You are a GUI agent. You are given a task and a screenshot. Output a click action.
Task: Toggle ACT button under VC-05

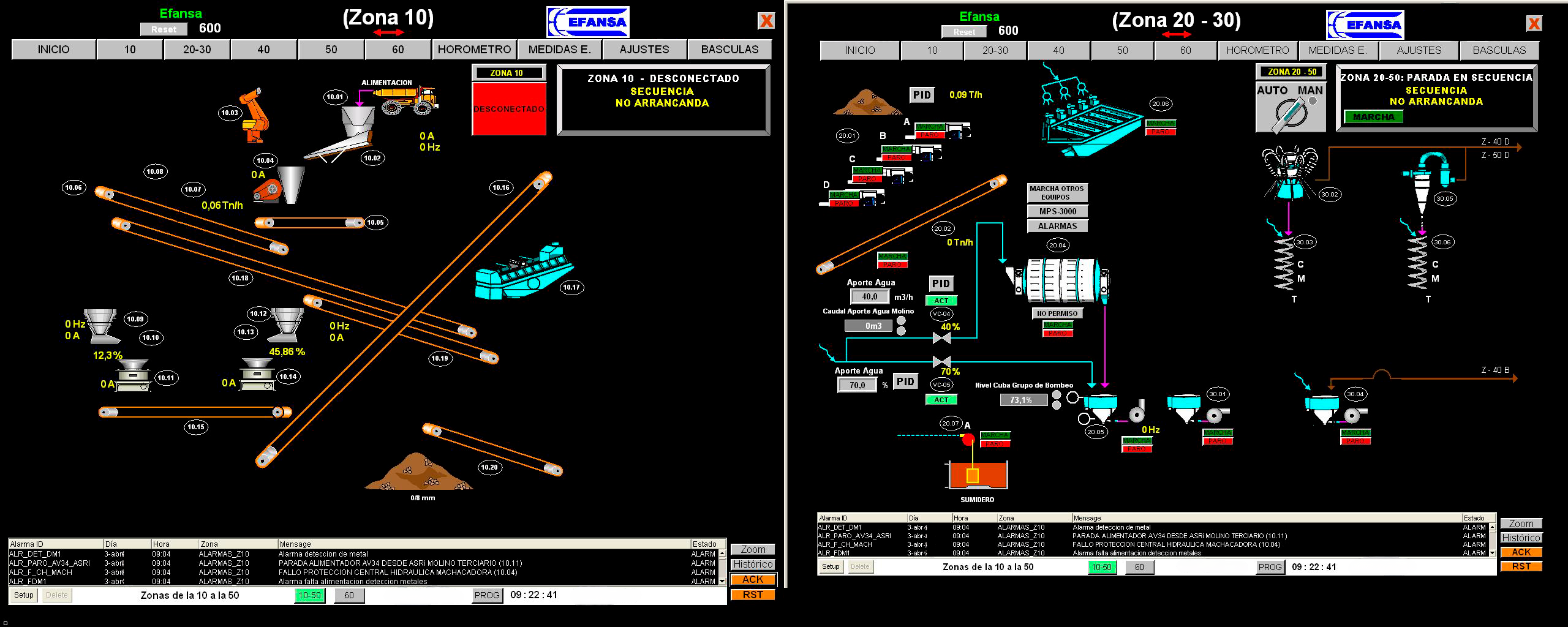click(x=941, y=400)
